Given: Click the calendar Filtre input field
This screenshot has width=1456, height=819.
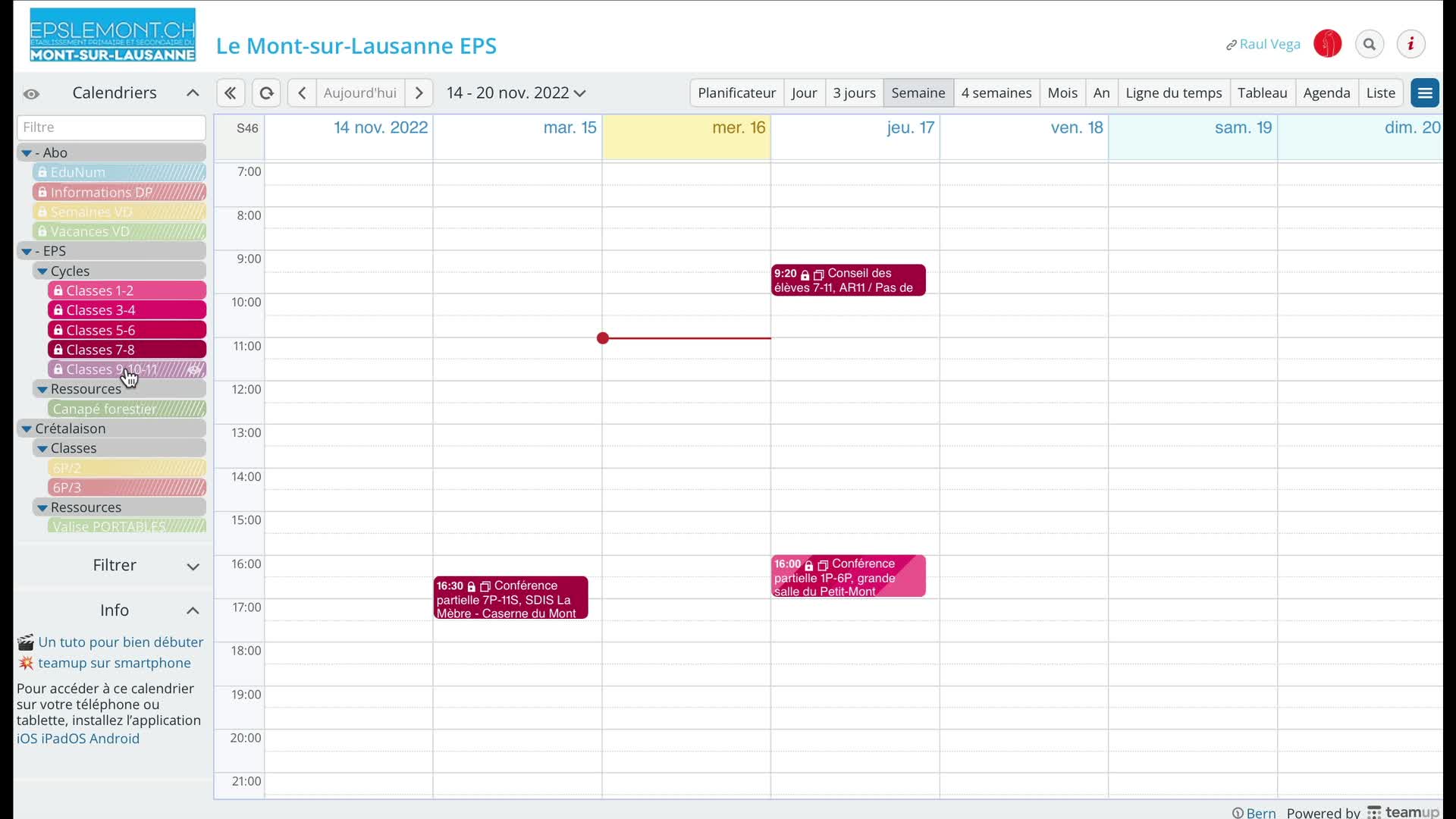Looking at the screenshot, I should 111,127.
